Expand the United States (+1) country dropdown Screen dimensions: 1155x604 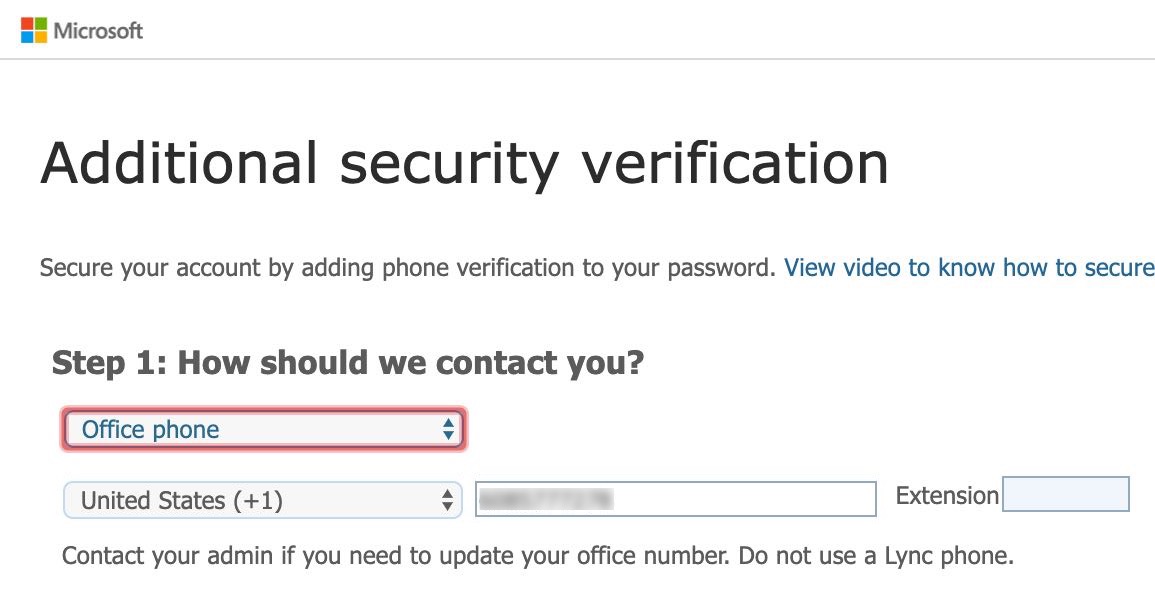coord(262,500)
